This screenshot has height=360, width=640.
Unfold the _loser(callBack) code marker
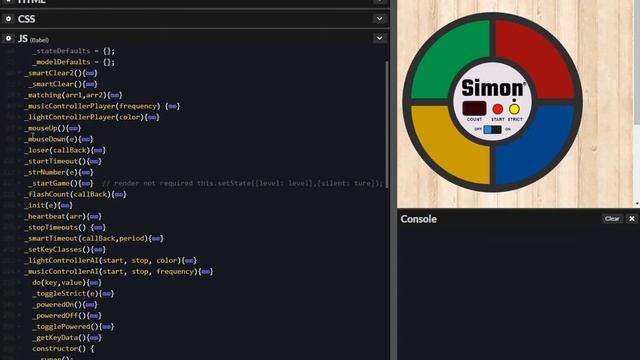click(98, 150)
